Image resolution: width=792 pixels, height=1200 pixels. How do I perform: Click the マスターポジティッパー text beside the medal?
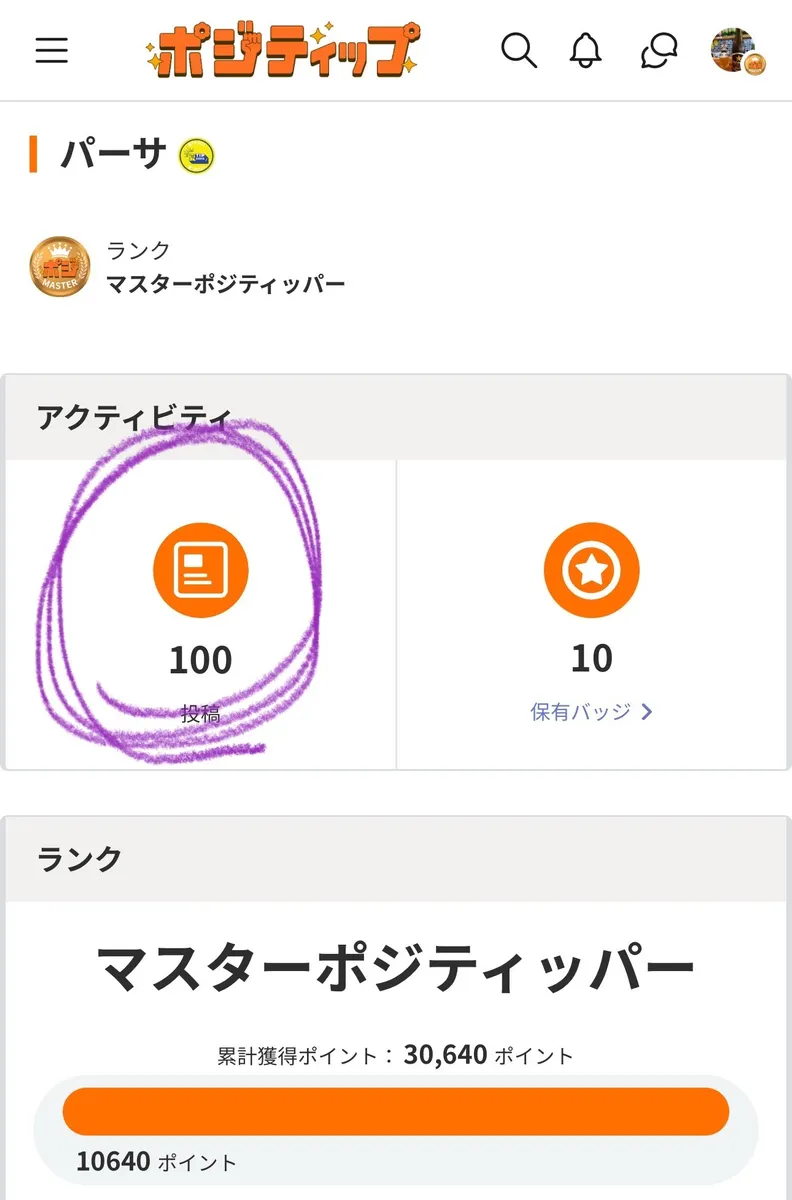226,284
